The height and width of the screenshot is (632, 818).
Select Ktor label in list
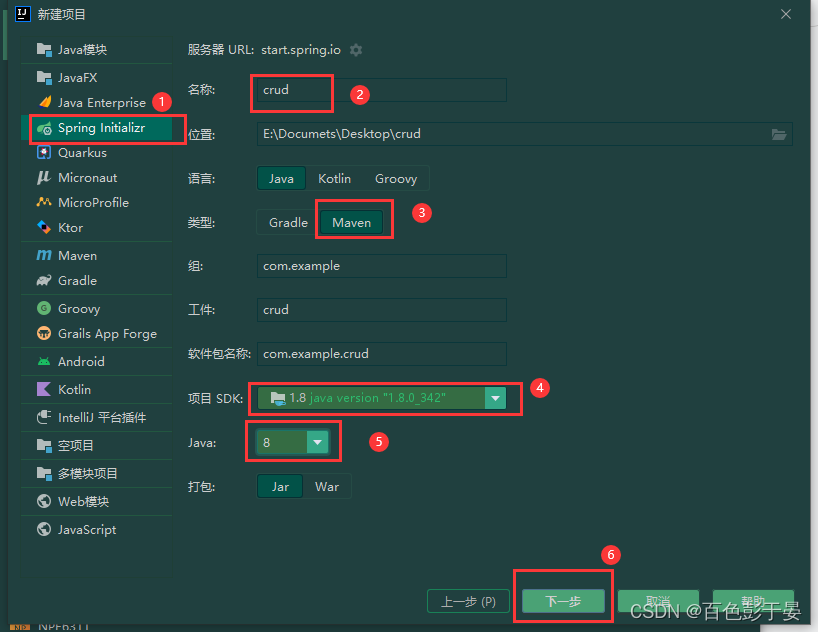click(x=70, y=228)
